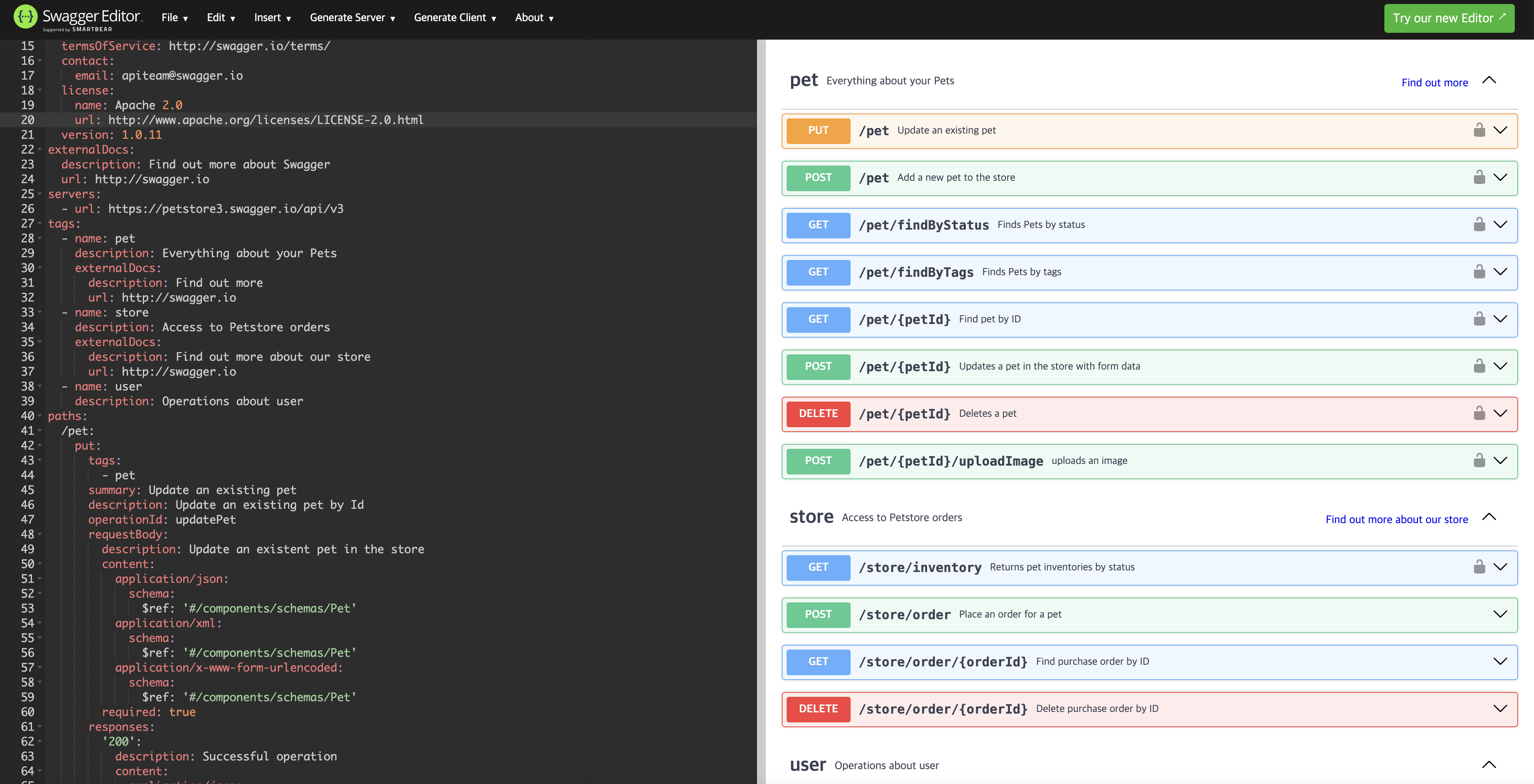Image resolution: width=1534 pixels, height=784 pixels.
Task: Expand uploadImage operation chevron
Action: click(x=1500, y=460)
